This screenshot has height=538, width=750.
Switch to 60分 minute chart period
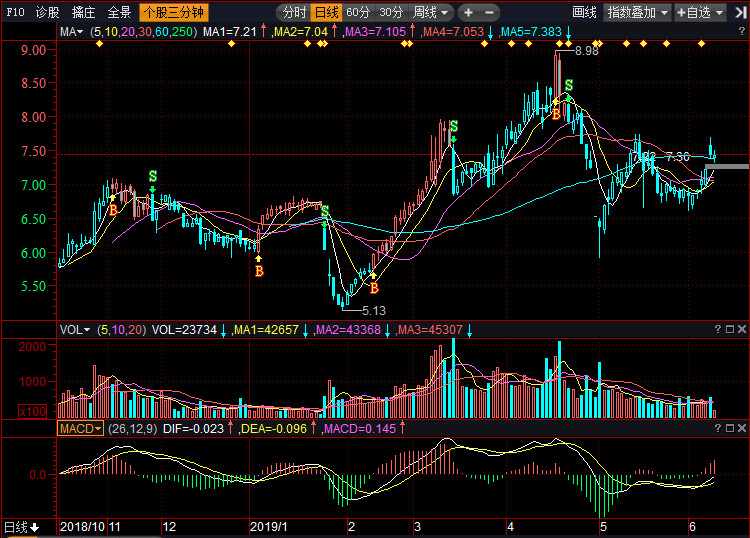(x=358, y=13)
